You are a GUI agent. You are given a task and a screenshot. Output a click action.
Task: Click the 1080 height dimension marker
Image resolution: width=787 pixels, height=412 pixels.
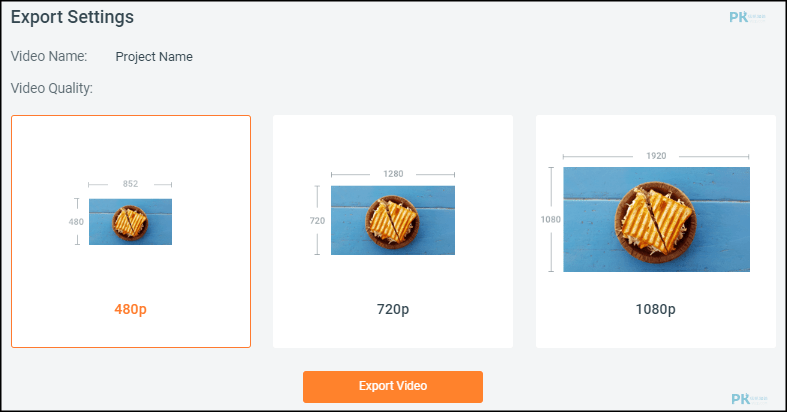[x=551, y=219]
